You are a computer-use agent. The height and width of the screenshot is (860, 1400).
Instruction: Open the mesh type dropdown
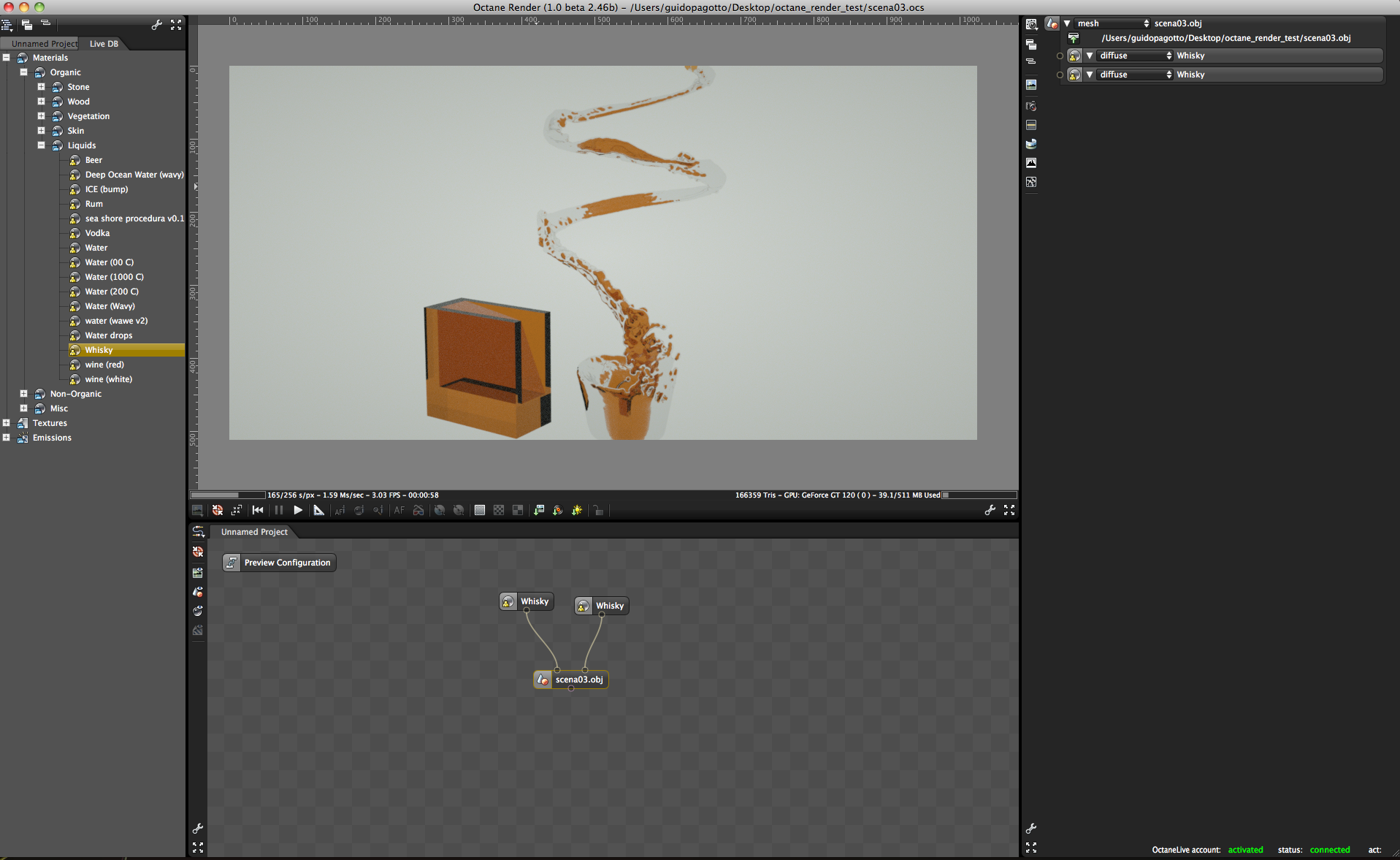(x=1112, y=24)
